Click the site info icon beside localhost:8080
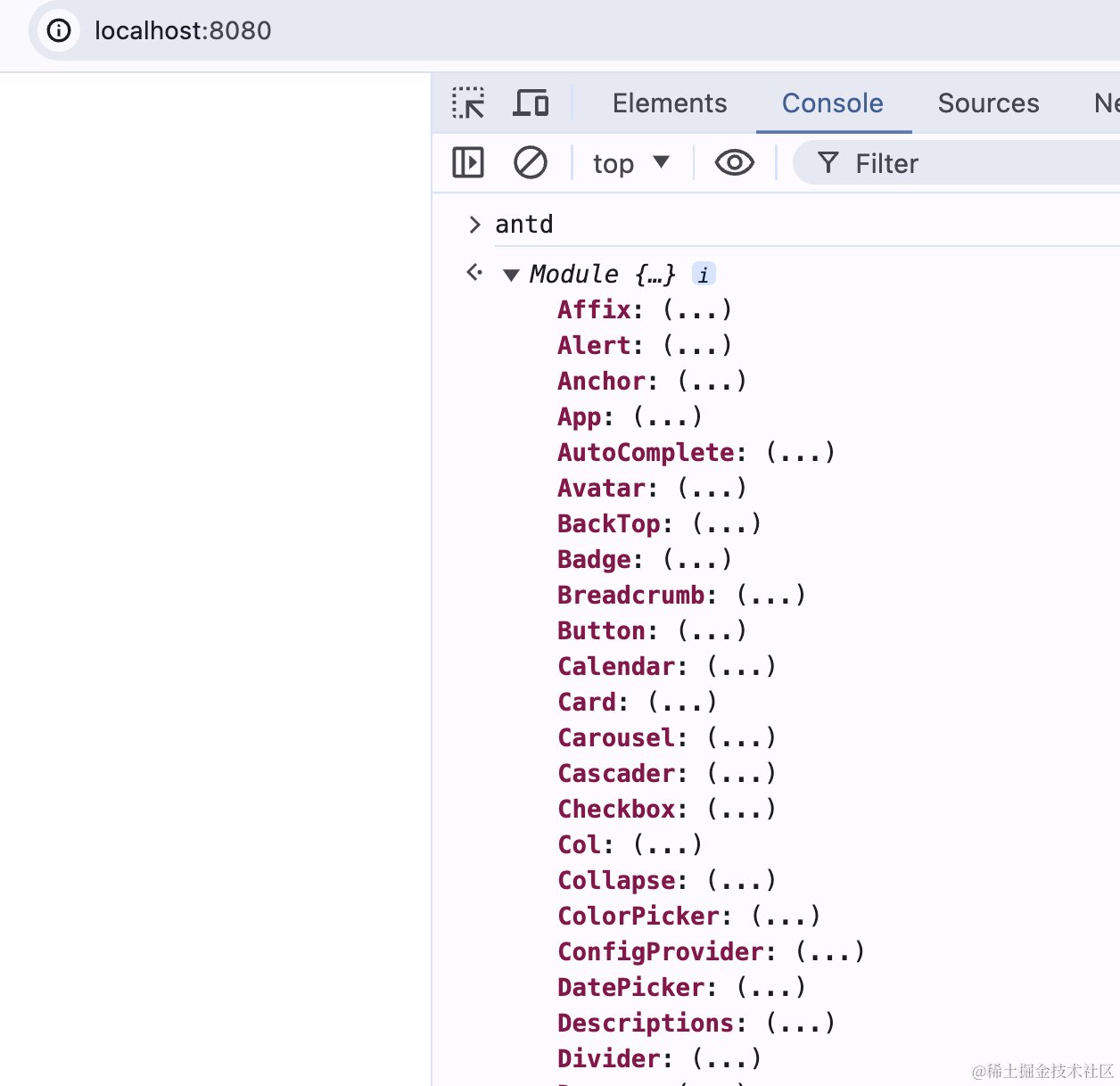Viewport: 1120px width, 1086px height. [x=59, y=31]
